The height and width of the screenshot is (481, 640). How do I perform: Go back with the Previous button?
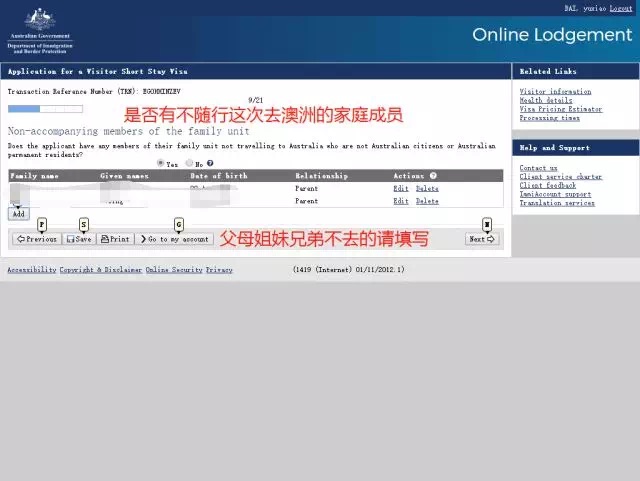point(36,239)
